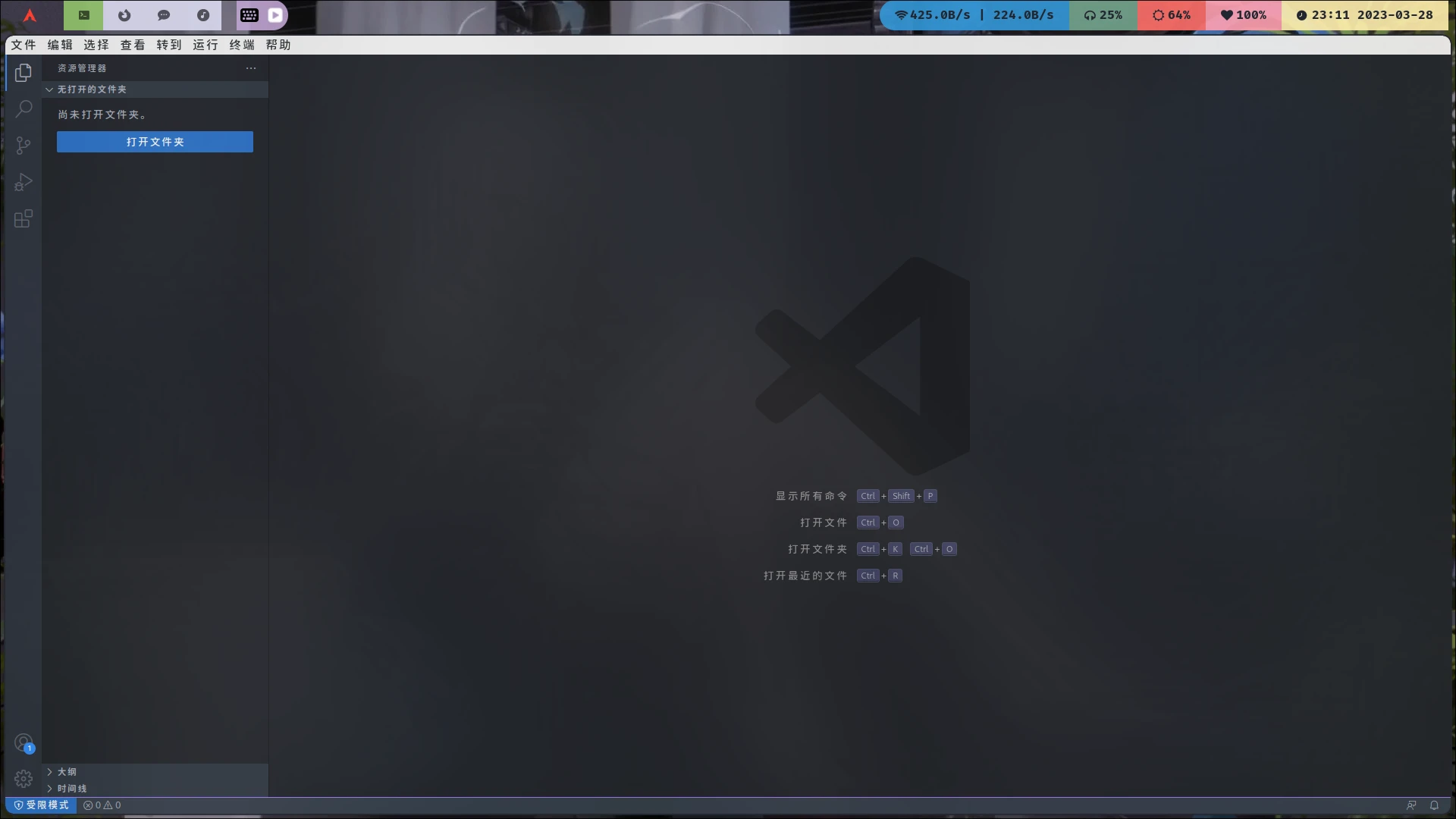Open Firefox from the top taskbar
1456x819 pixels.
[124, 15]
